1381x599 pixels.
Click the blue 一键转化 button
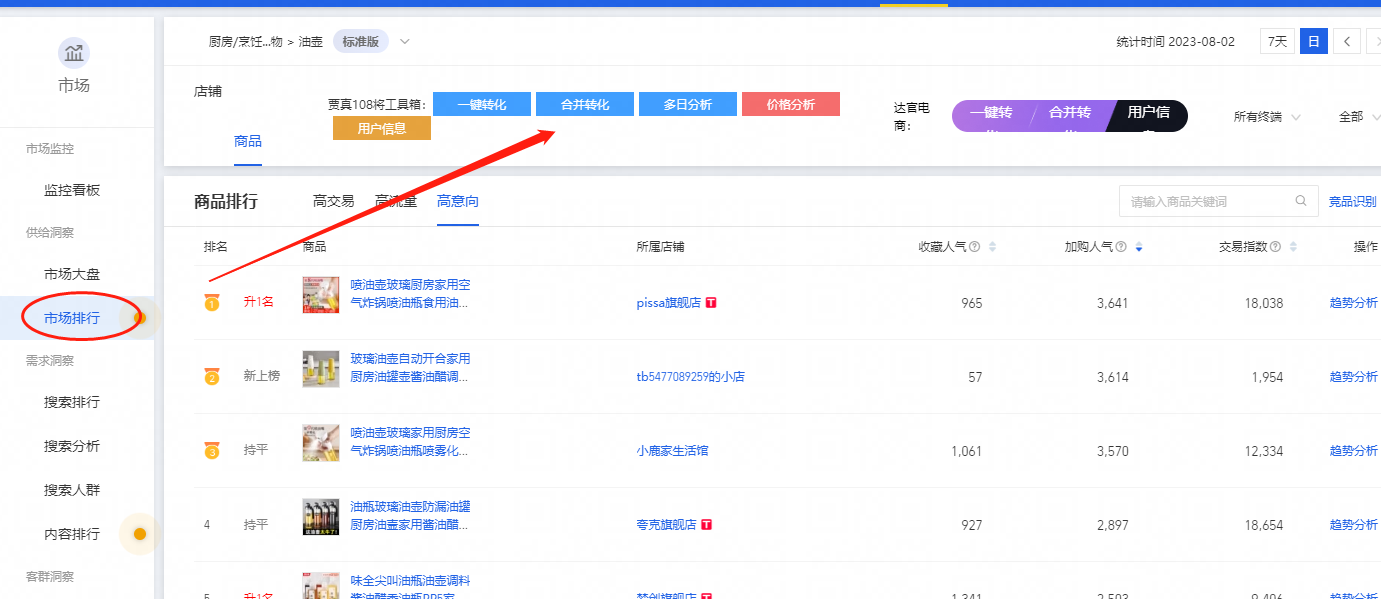click(x=481, y=104)
